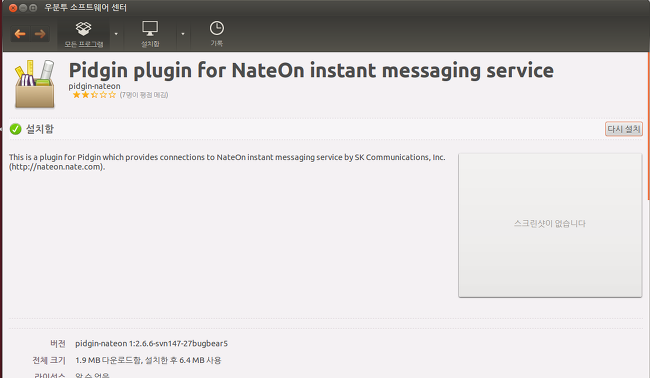Screen dimensions: 650x378
Task: Maximize the Ubuntu Software Center window
Action: click(33, 8)
